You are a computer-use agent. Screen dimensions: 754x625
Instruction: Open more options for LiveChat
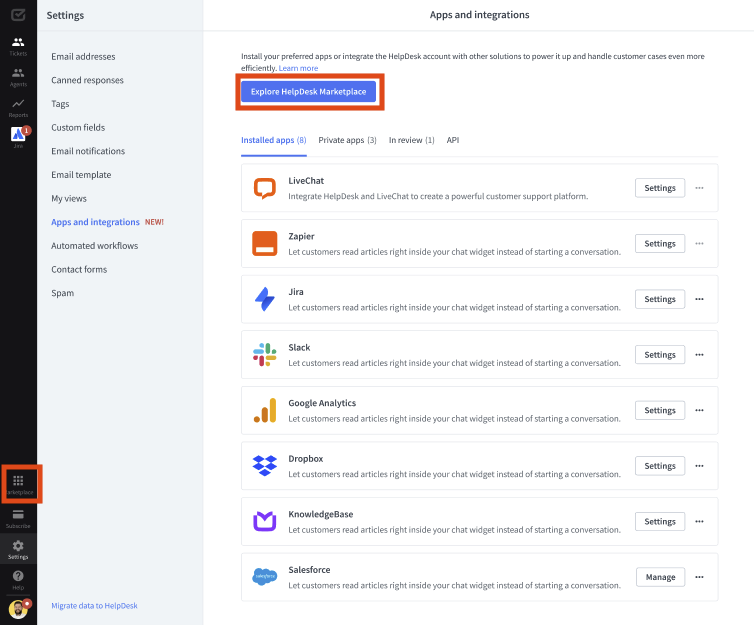point(699,188)
